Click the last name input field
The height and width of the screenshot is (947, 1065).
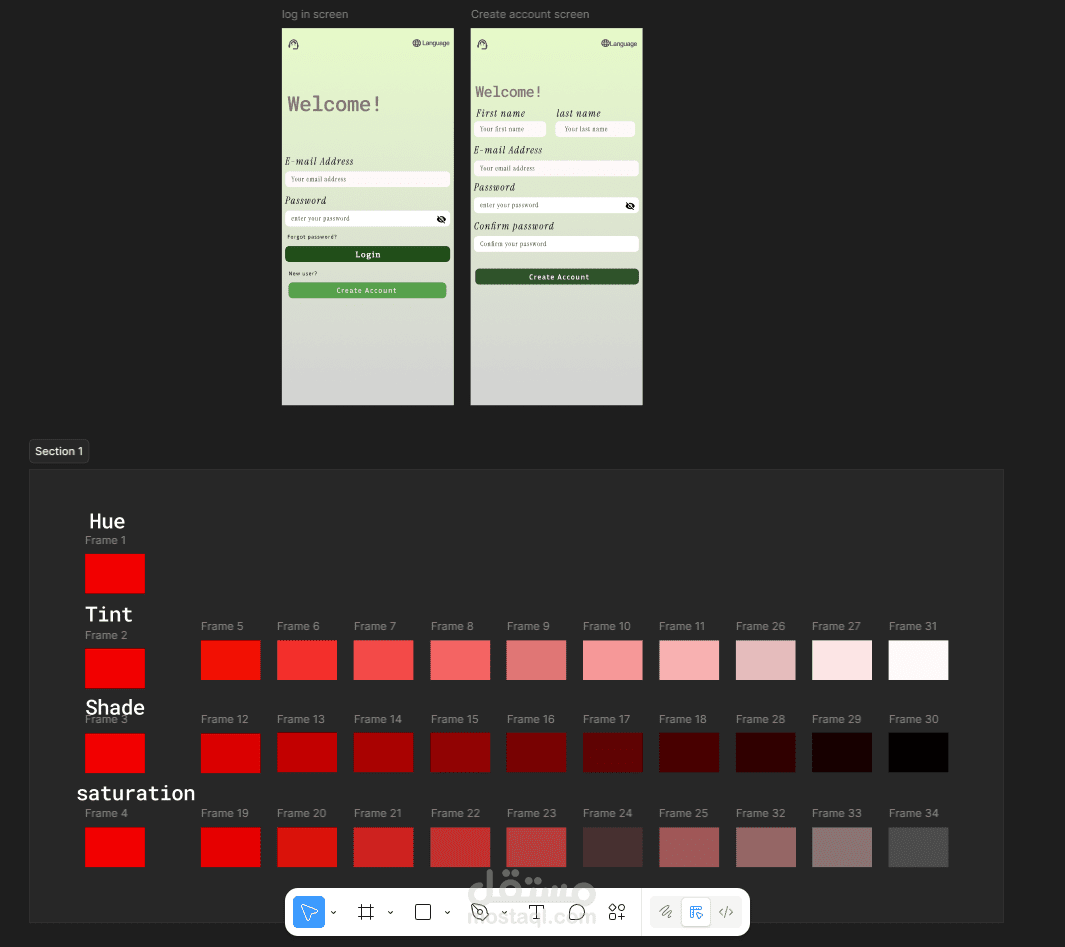point(595,129)
